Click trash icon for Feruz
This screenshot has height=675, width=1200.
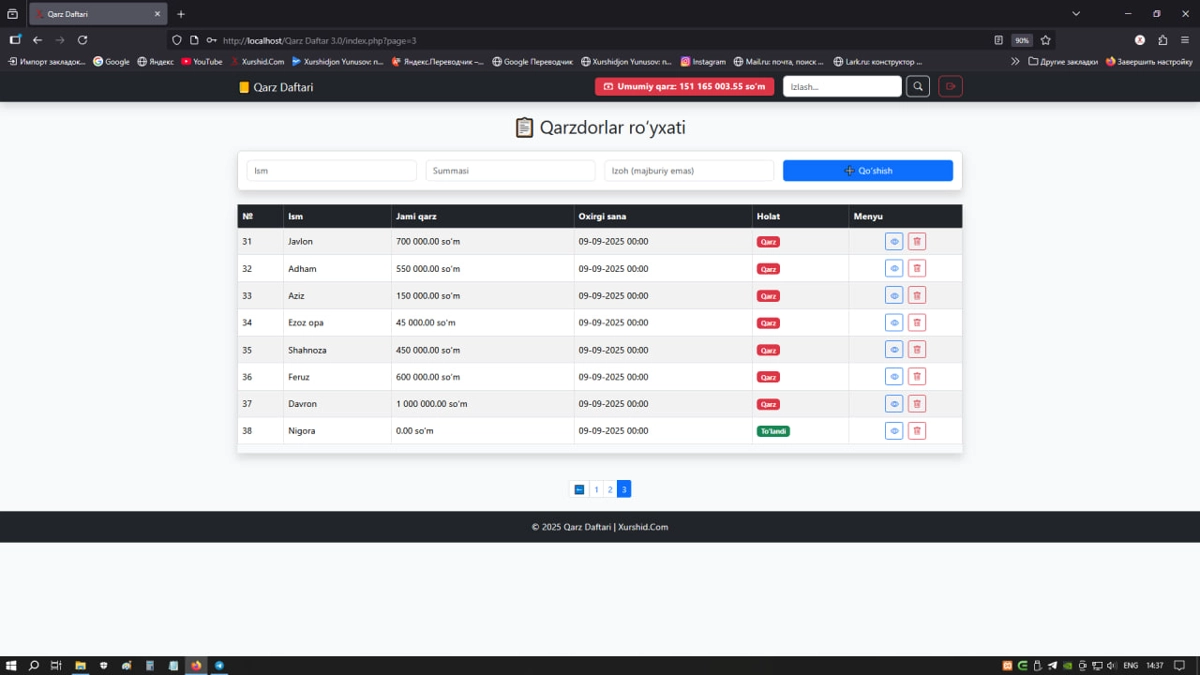pyautogui.click(x=916, y=377)
